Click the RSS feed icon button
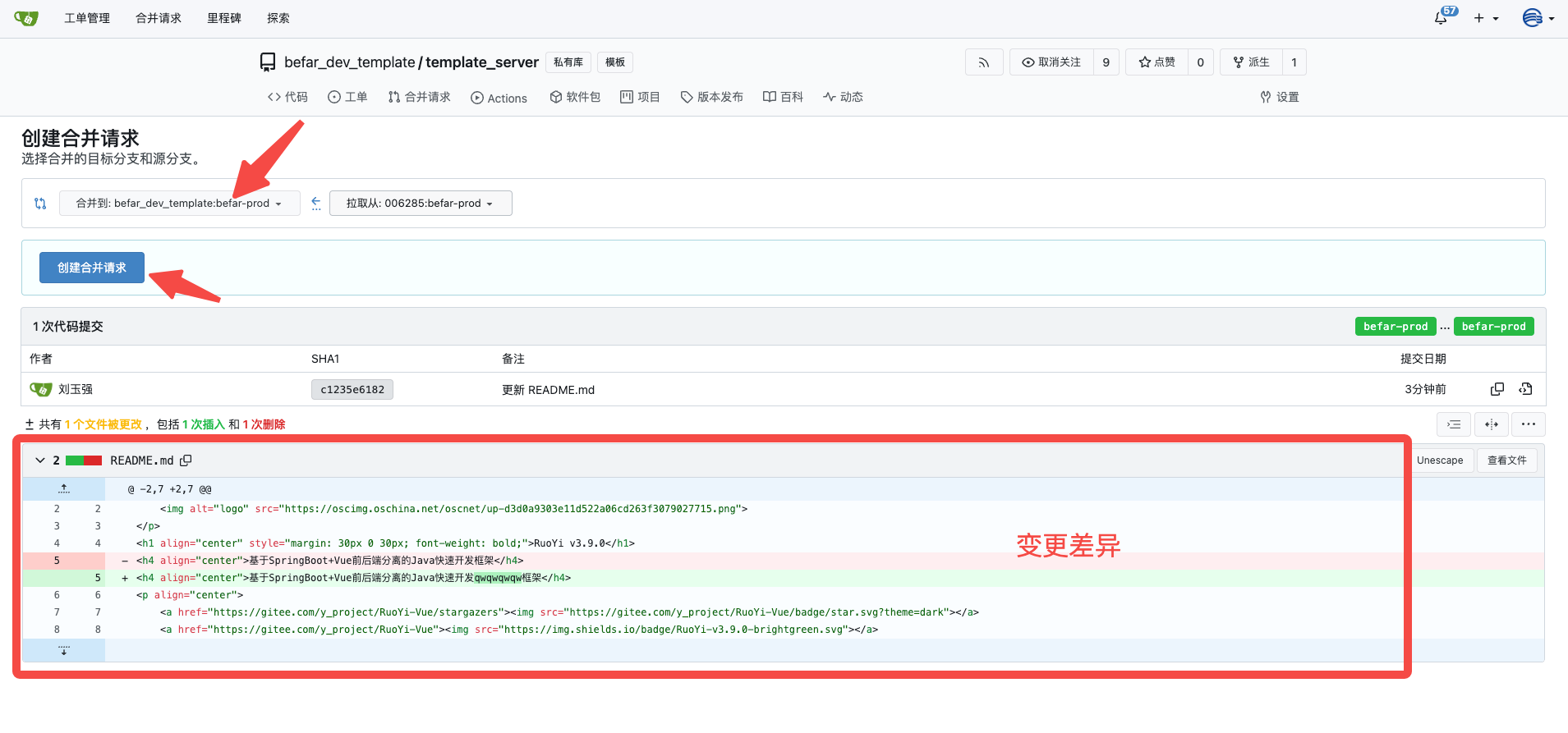Image resolution: width=1568 pixels, height=733 pixels. pos(984,62)
